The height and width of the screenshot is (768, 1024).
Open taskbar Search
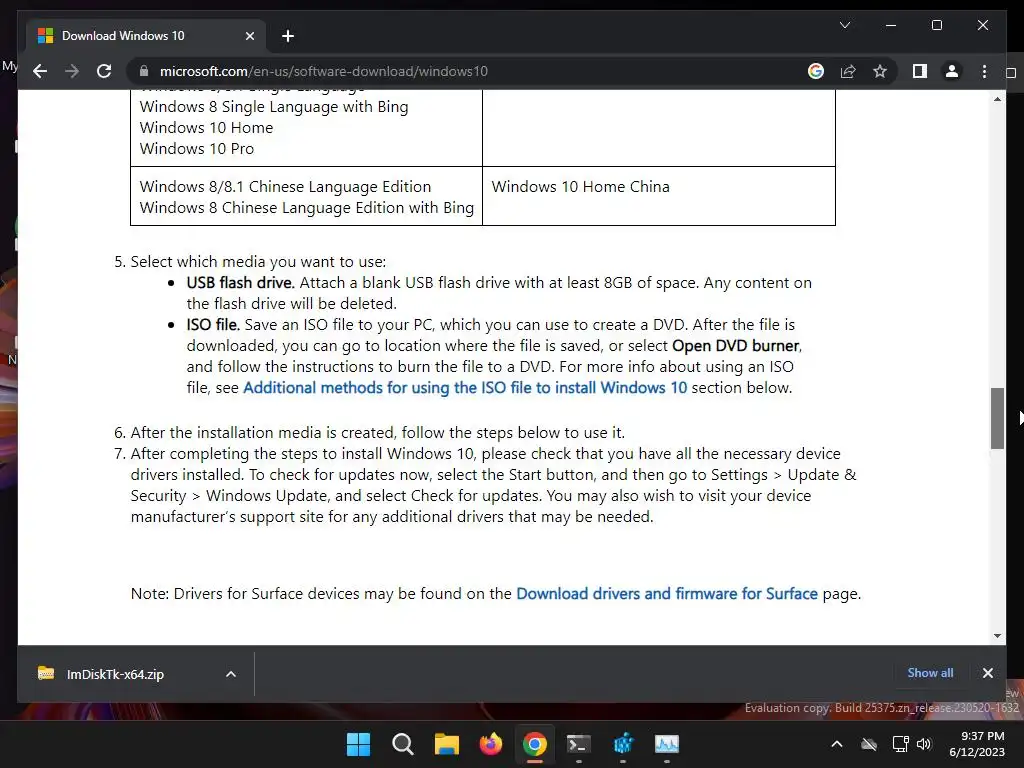pos(402,744)
